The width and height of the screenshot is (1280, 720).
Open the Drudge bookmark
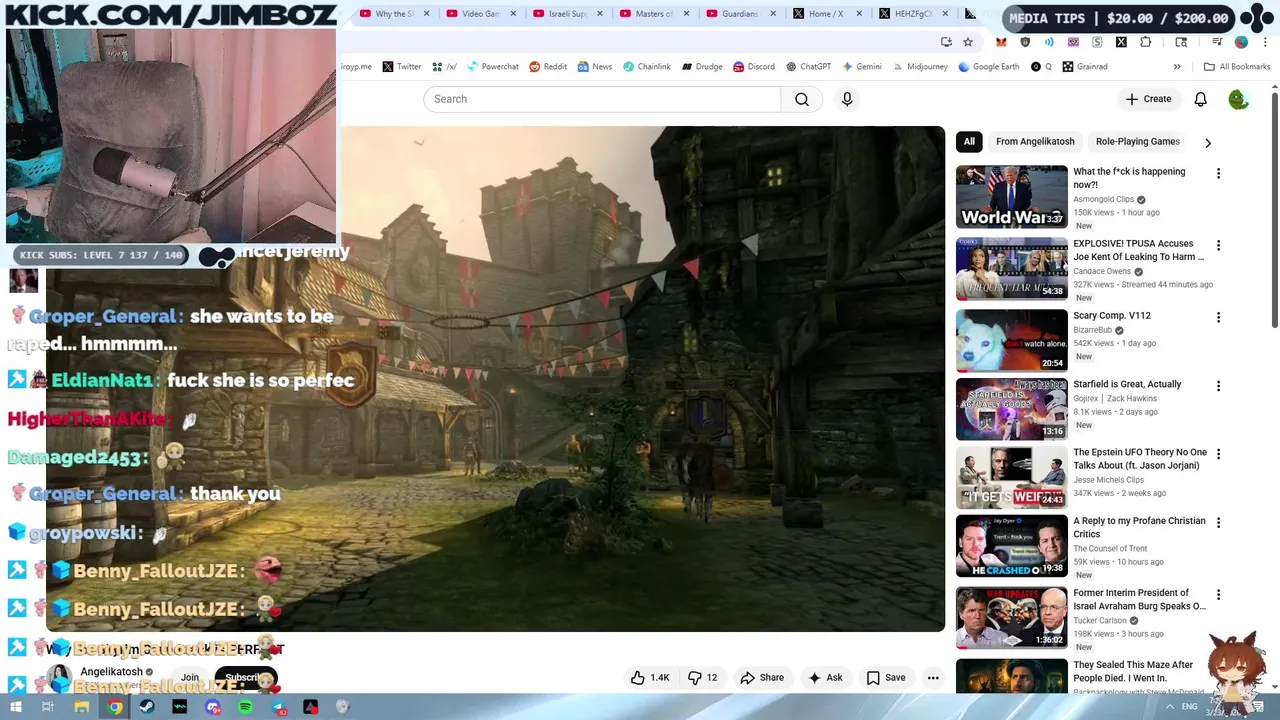click(702, 67)
